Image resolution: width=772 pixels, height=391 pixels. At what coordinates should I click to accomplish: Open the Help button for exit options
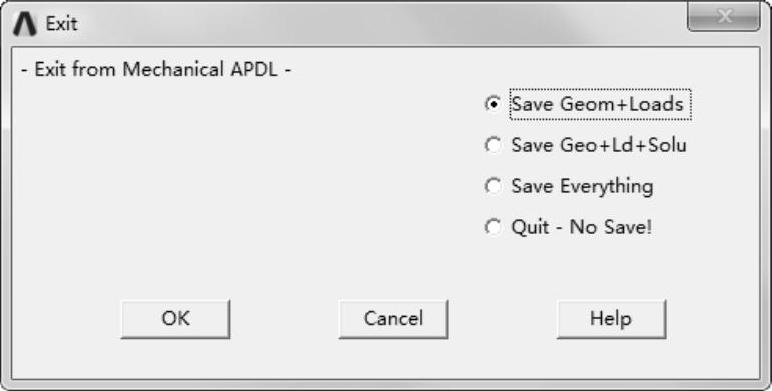[x=611, y=319]
